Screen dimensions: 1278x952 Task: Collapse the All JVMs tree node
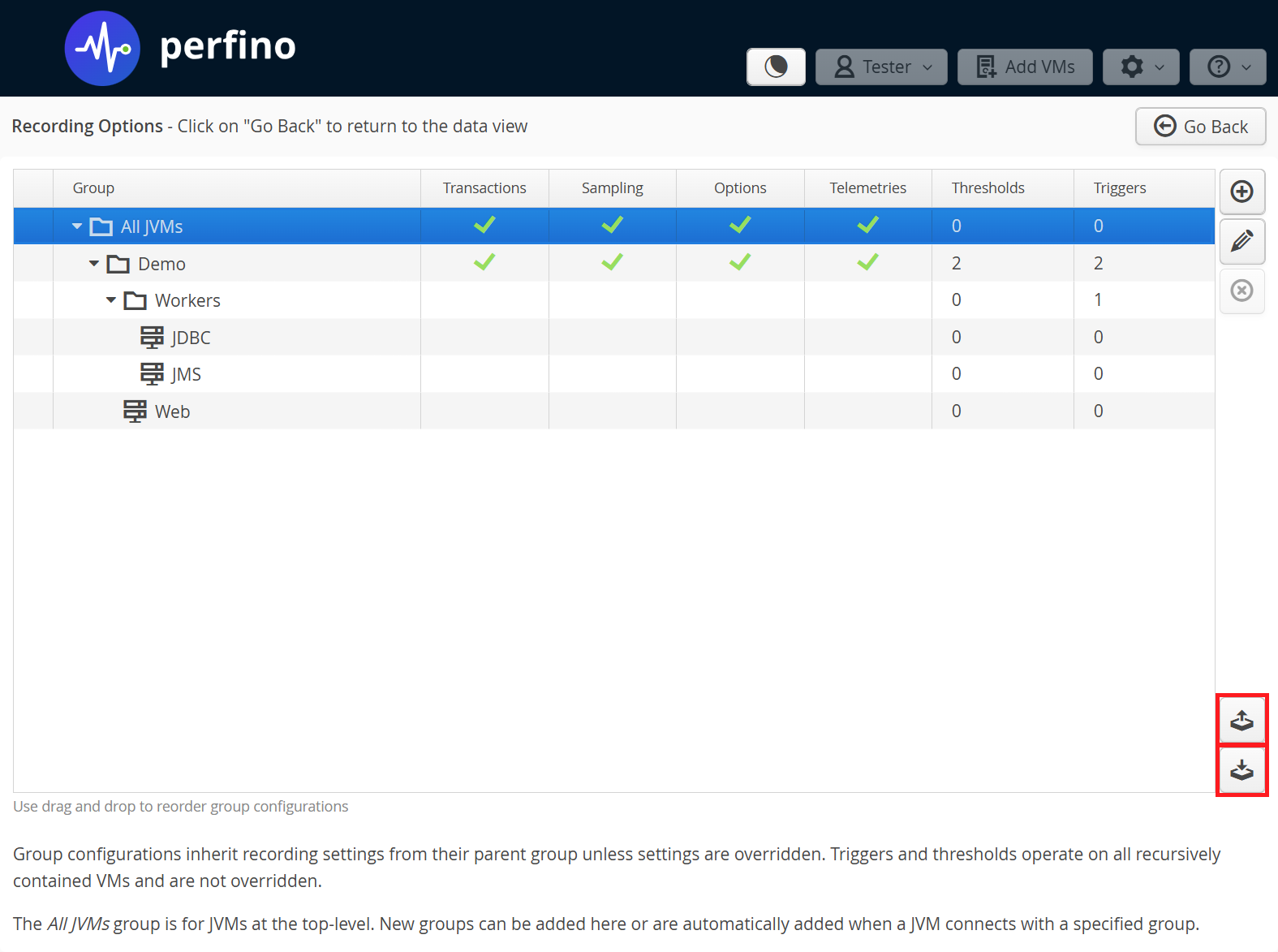click(77, 226)
